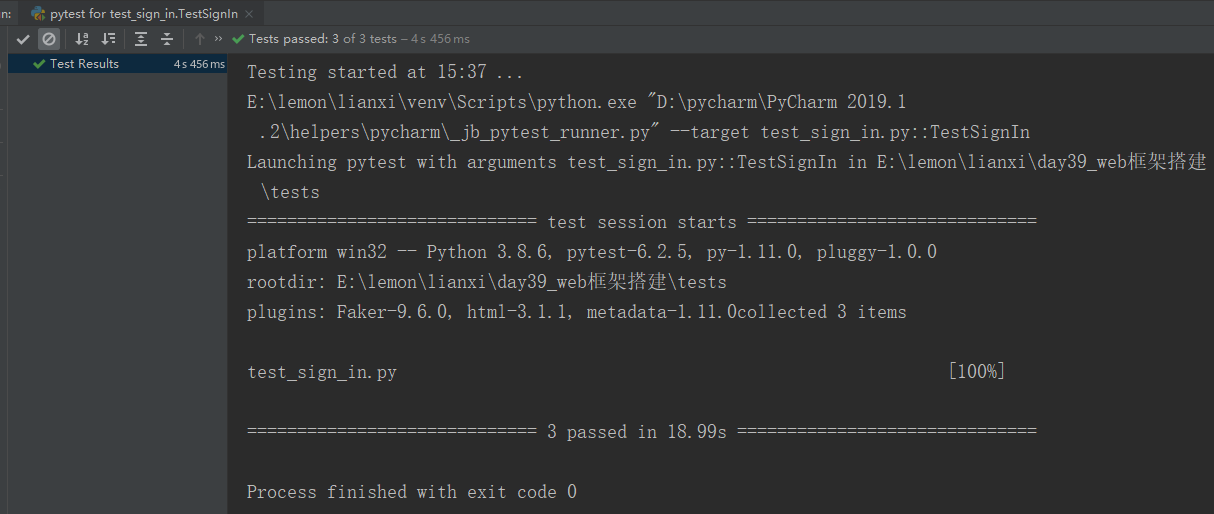The width and height of the screenshot is (1214, 514).
Task: Expand all test results
Action: click(x=141, y=39)
